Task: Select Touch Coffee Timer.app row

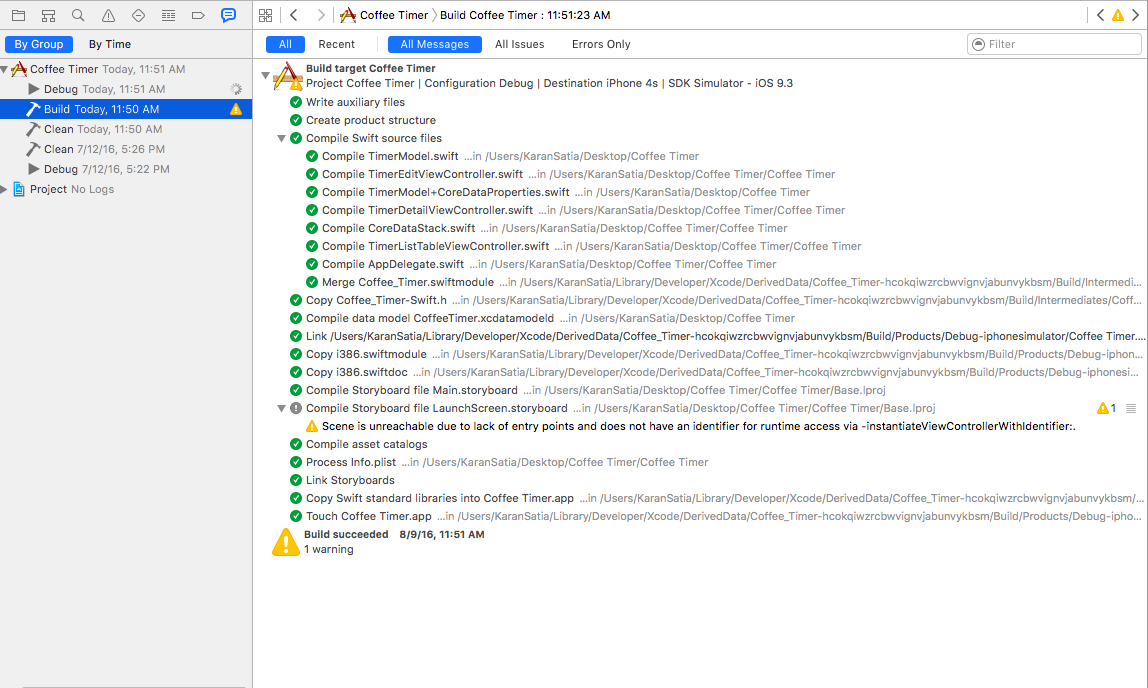Action: tap(701, 516)
